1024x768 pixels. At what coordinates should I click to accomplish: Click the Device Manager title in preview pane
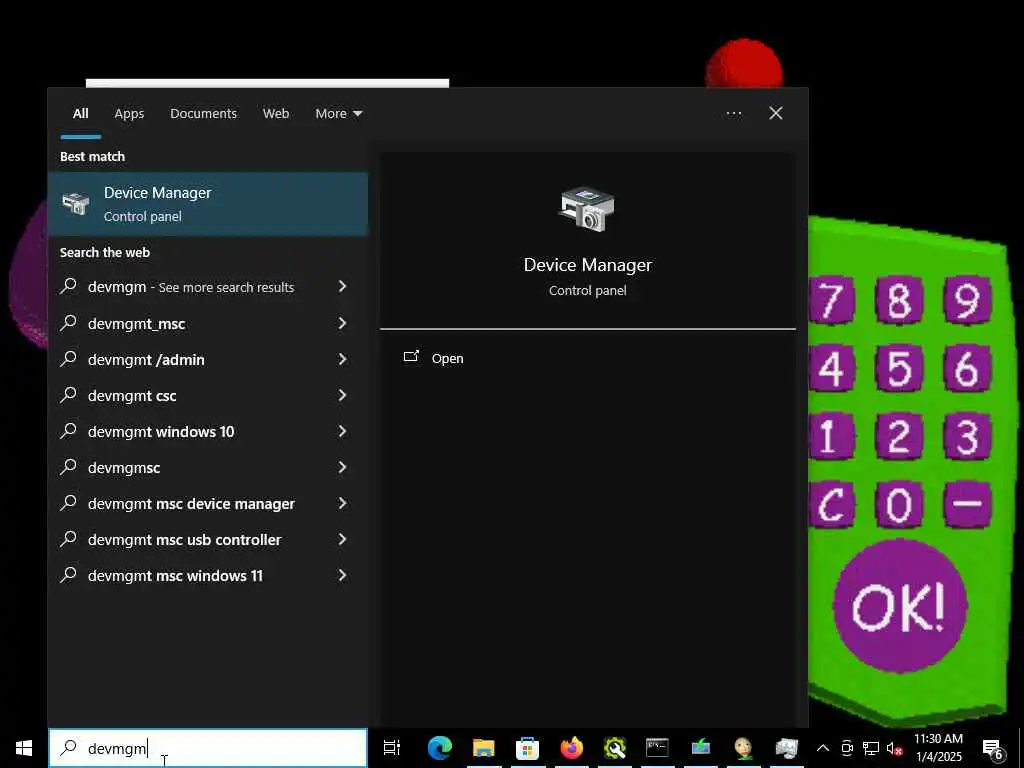(x=588, y=264)
